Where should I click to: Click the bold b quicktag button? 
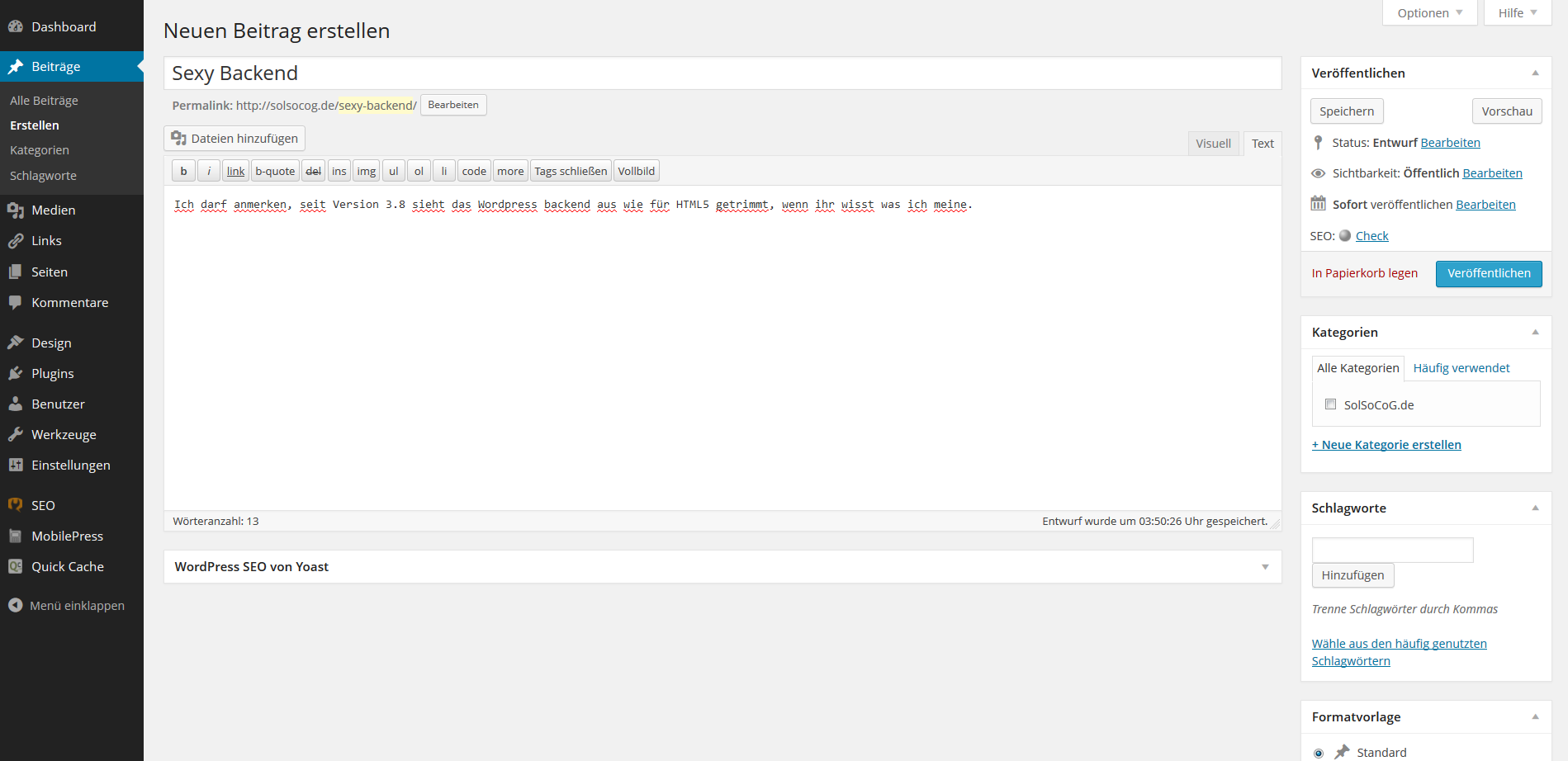pyautogui.click(x=183, y=171)
